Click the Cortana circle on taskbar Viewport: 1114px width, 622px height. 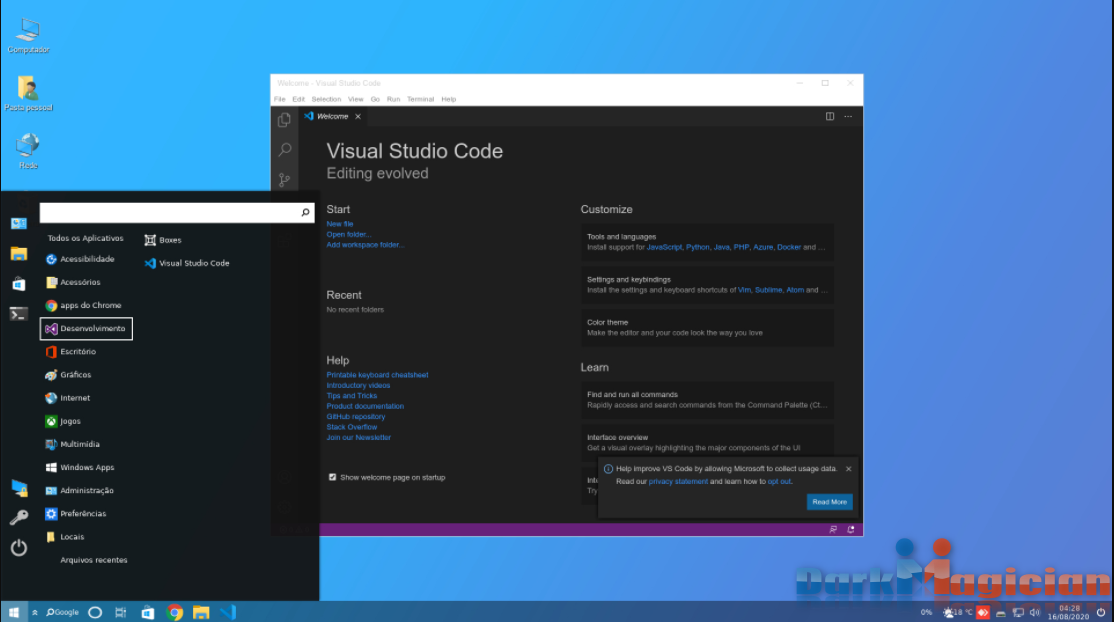[x=94, y=612]
